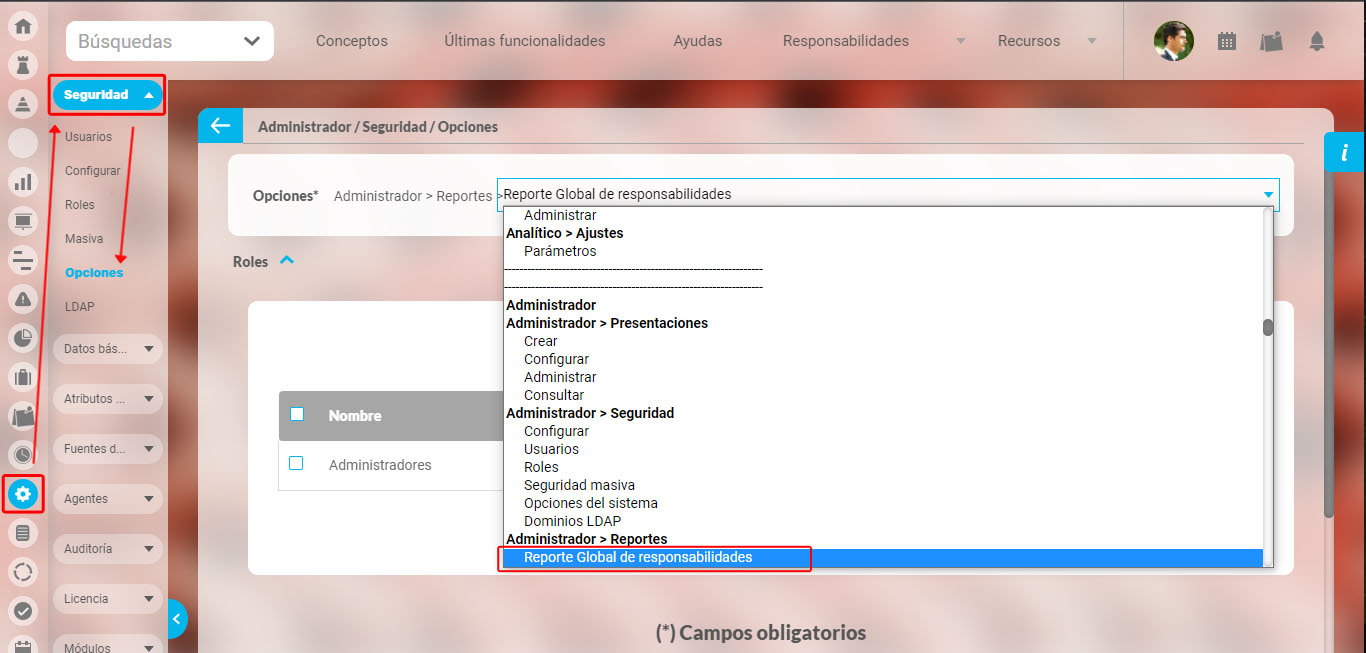This screenshot has height=653, width=1366.
Task: Choose Seguridad masiva from the dropdown list
Action: (x=579, y=485)
